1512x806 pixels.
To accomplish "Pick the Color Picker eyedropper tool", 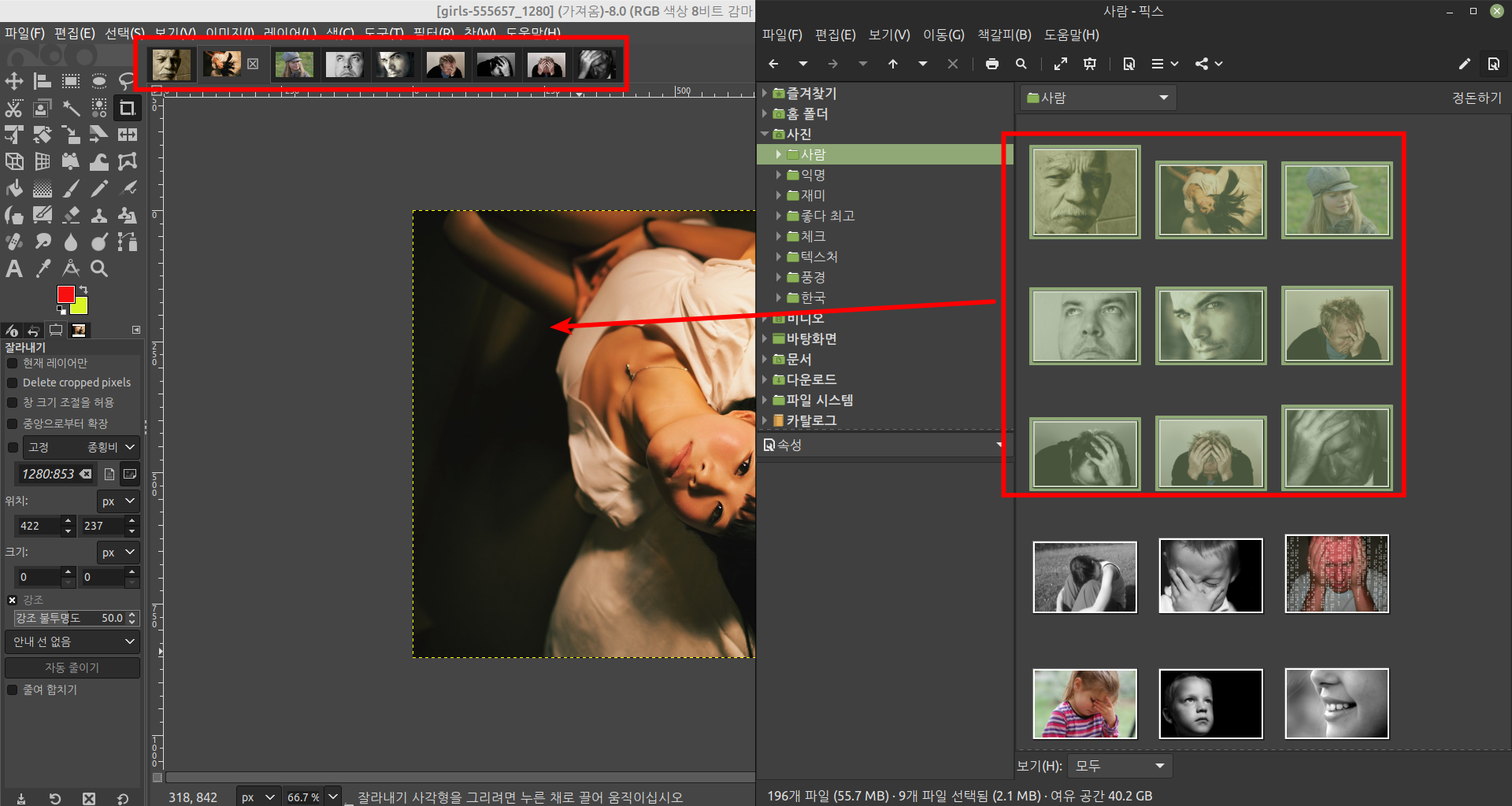I will 43,268.
